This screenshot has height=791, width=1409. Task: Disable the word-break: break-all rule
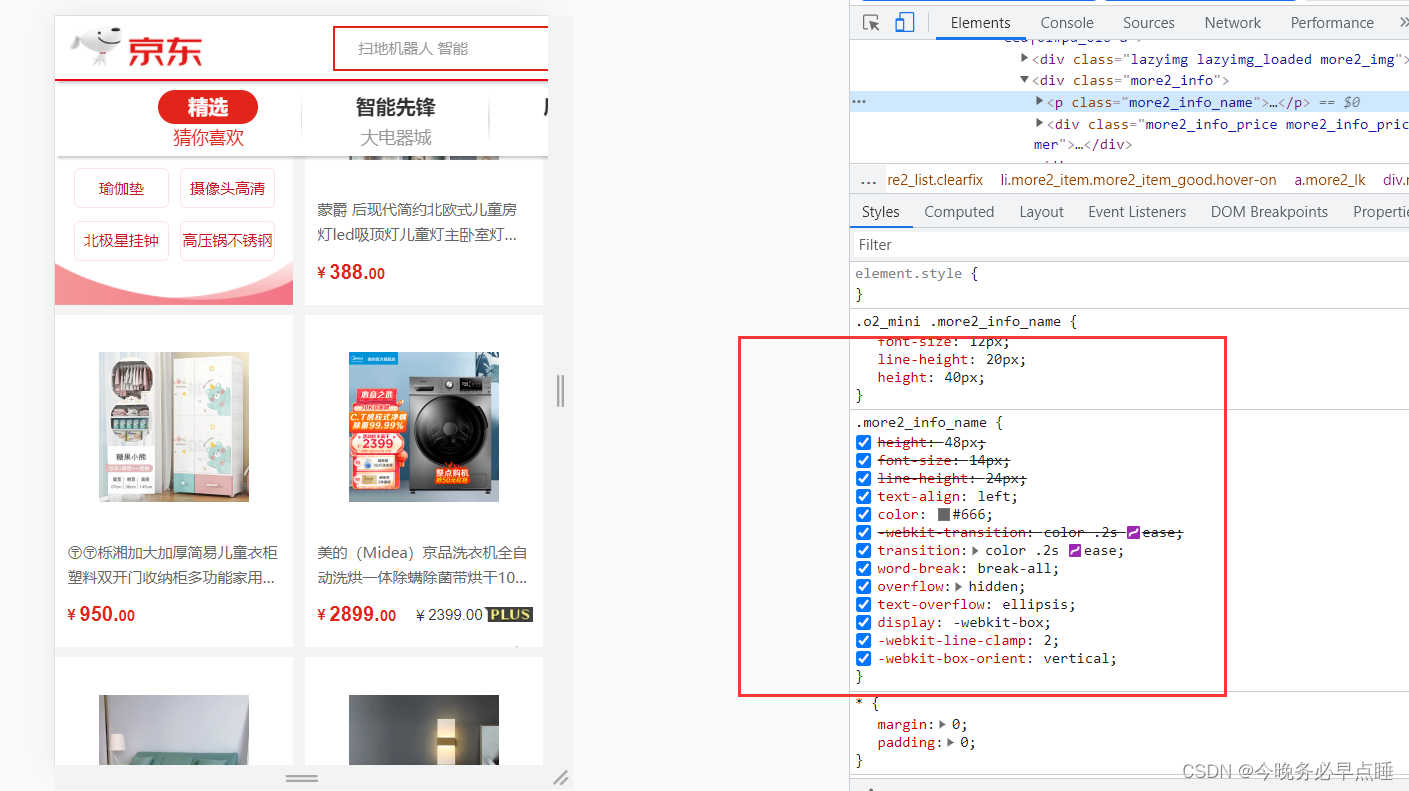pos(864,569)
